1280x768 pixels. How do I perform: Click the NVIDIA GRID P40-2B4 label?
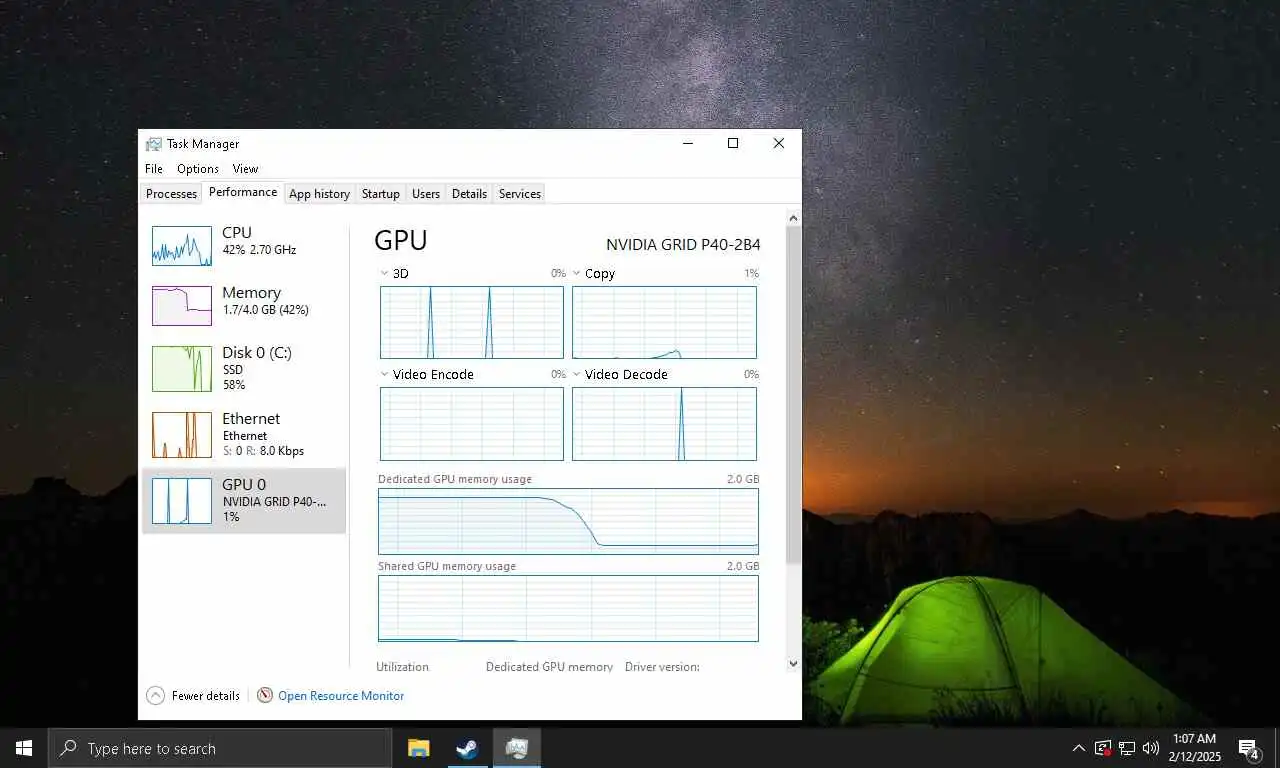[x=683, y=244]
